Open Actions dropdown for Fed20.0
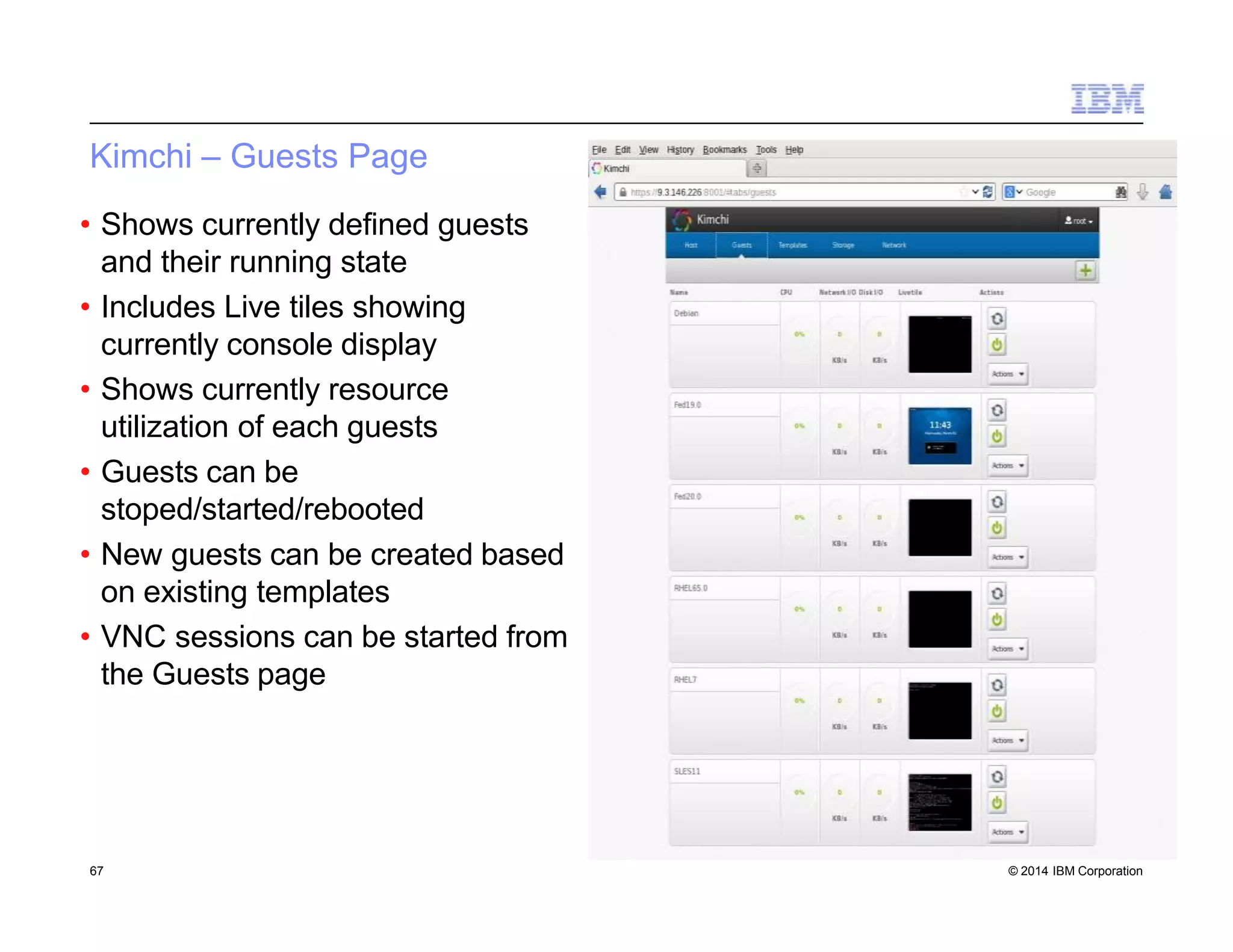The width and height of the screenshot is (1233, 952). click(1007, 557)
